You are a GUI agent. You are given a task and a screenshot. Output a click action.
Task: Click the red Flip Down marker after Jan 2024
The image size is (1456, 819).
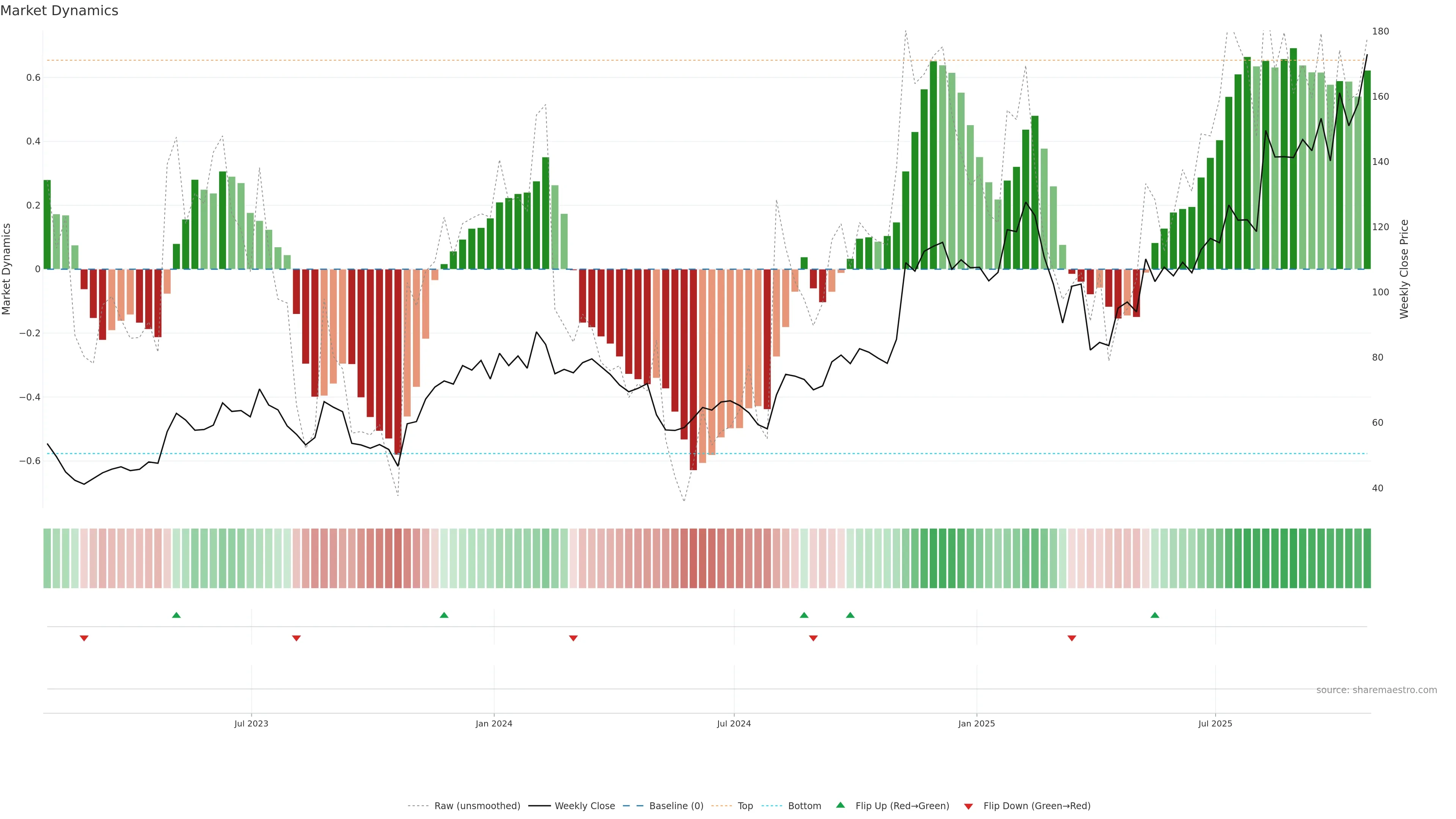pyautogui.click(x=573, y=638)
